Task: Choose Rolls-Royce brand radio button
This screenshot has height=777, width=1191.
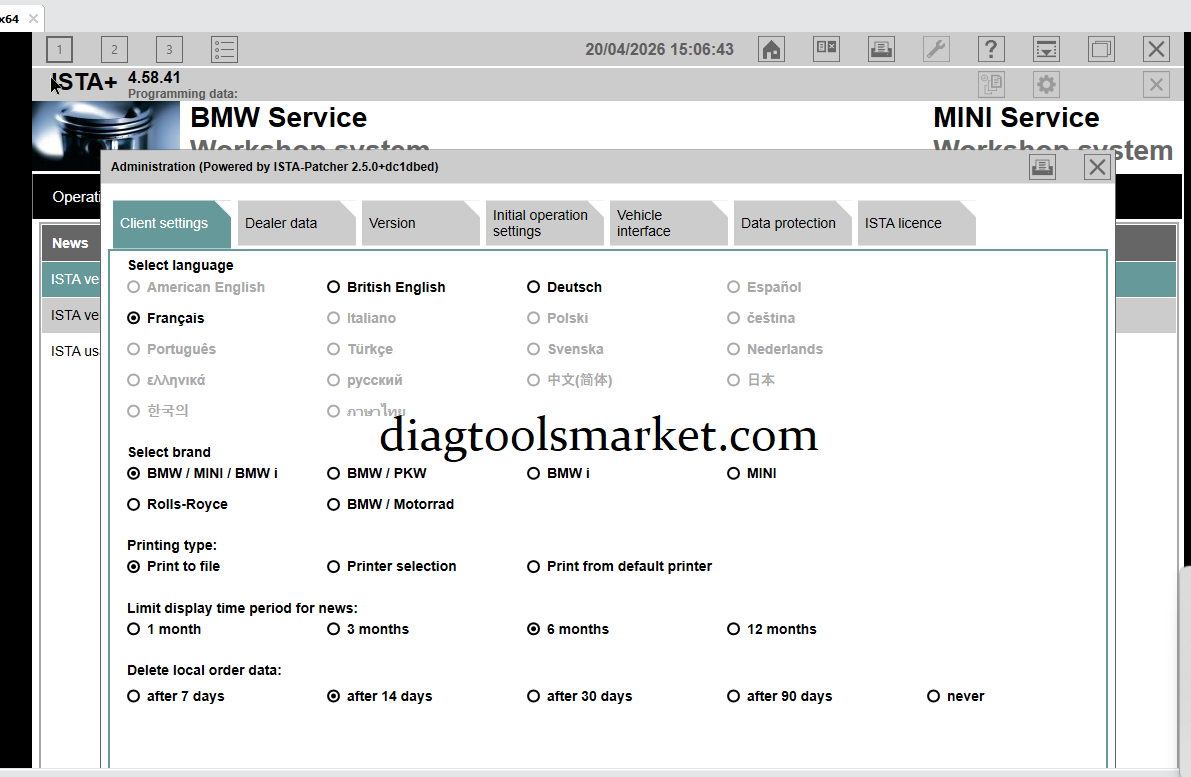Action: [134, 505]
